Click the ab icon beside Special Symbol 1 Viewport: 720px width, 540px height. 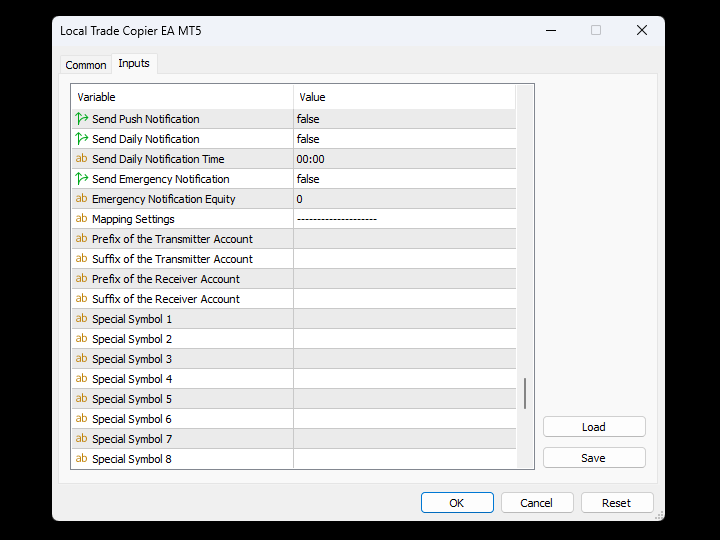click(x=81, y=319)
